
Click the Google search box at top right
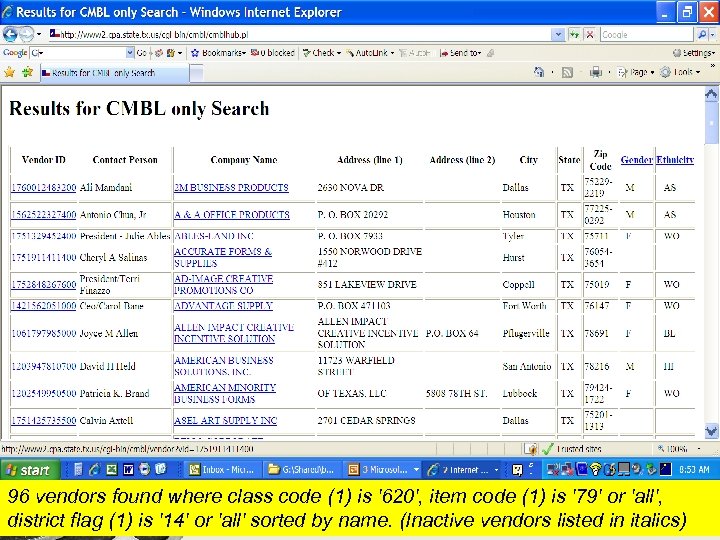[x=646, y=34]
